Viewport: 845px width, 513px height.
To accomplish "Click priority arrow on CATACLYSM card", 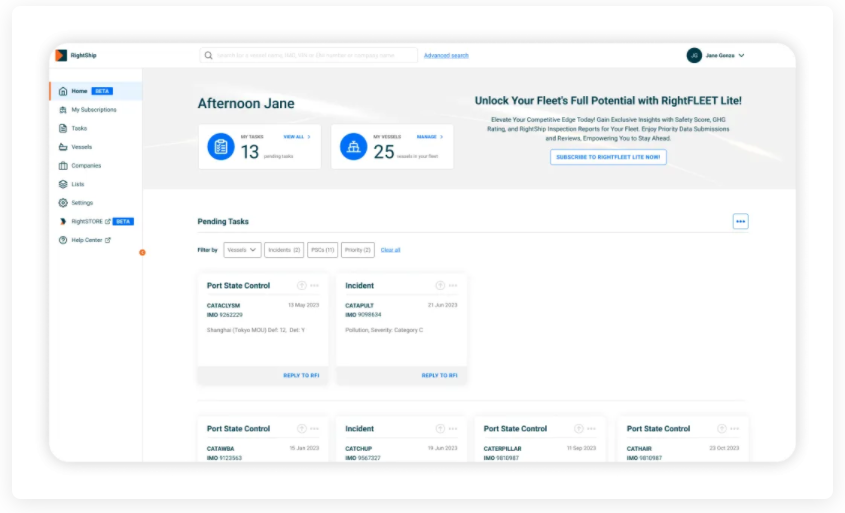I will click(302, 286).
